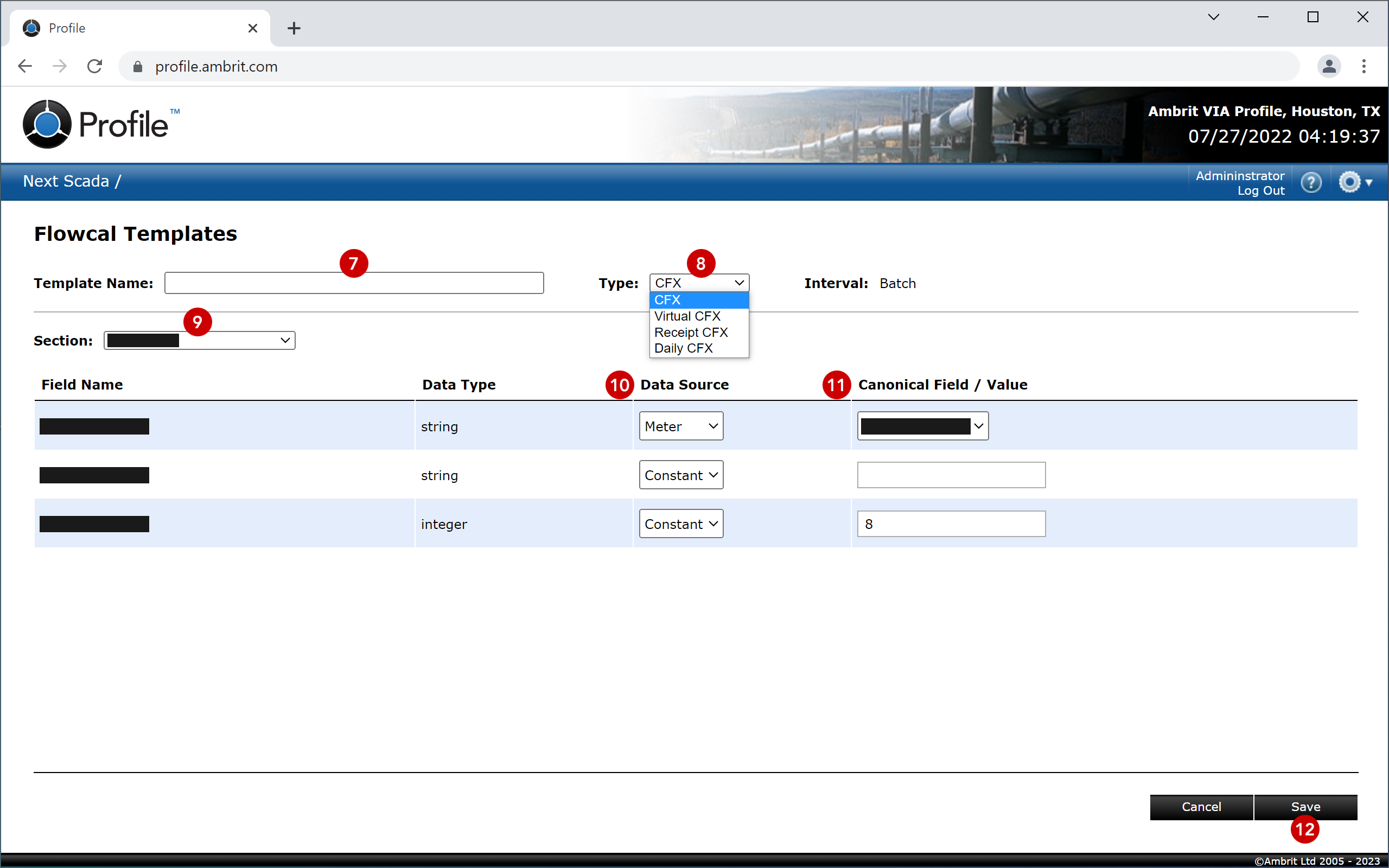Click the Canonical Field / Value header
The width and height of the screenshot is (1389, 868).
942,385
